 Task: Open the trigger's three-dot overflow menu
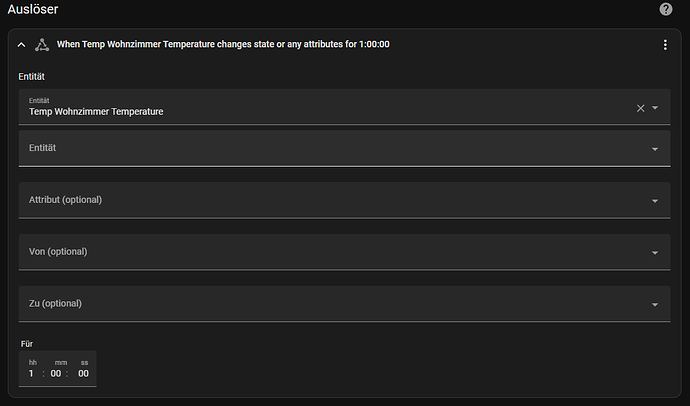665,44
